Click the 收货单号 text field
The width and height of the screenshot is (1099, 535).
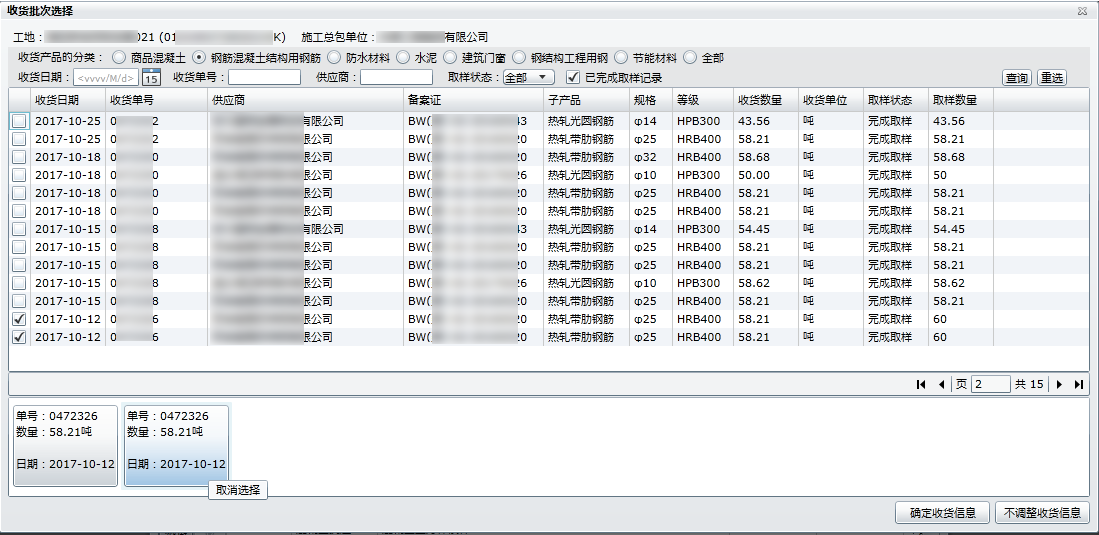(x=264, y=77)
